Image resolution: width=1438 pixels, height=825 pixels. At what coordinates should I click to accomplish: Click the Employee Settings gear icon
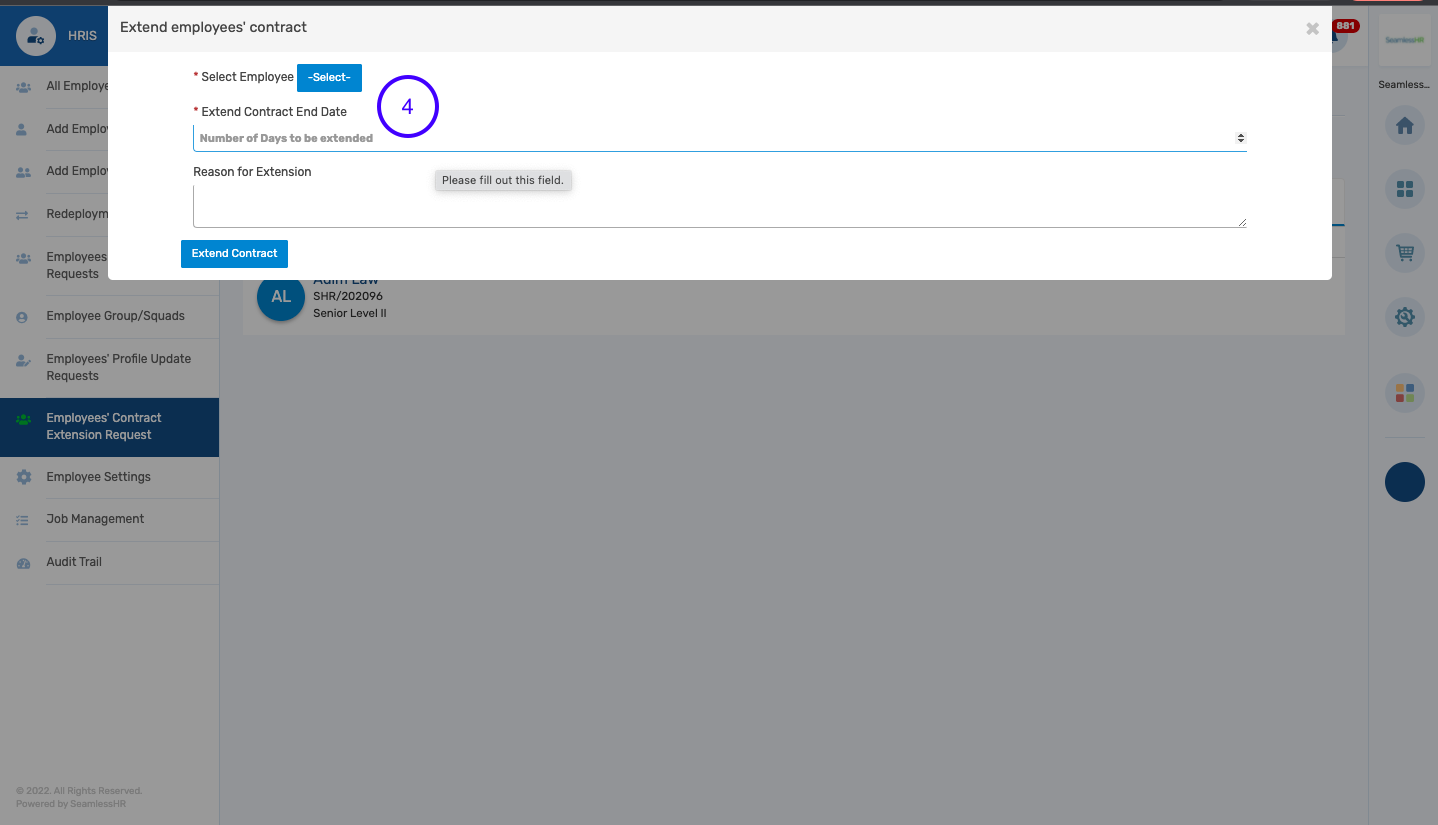pyautogui.click(x=23, y=478)
